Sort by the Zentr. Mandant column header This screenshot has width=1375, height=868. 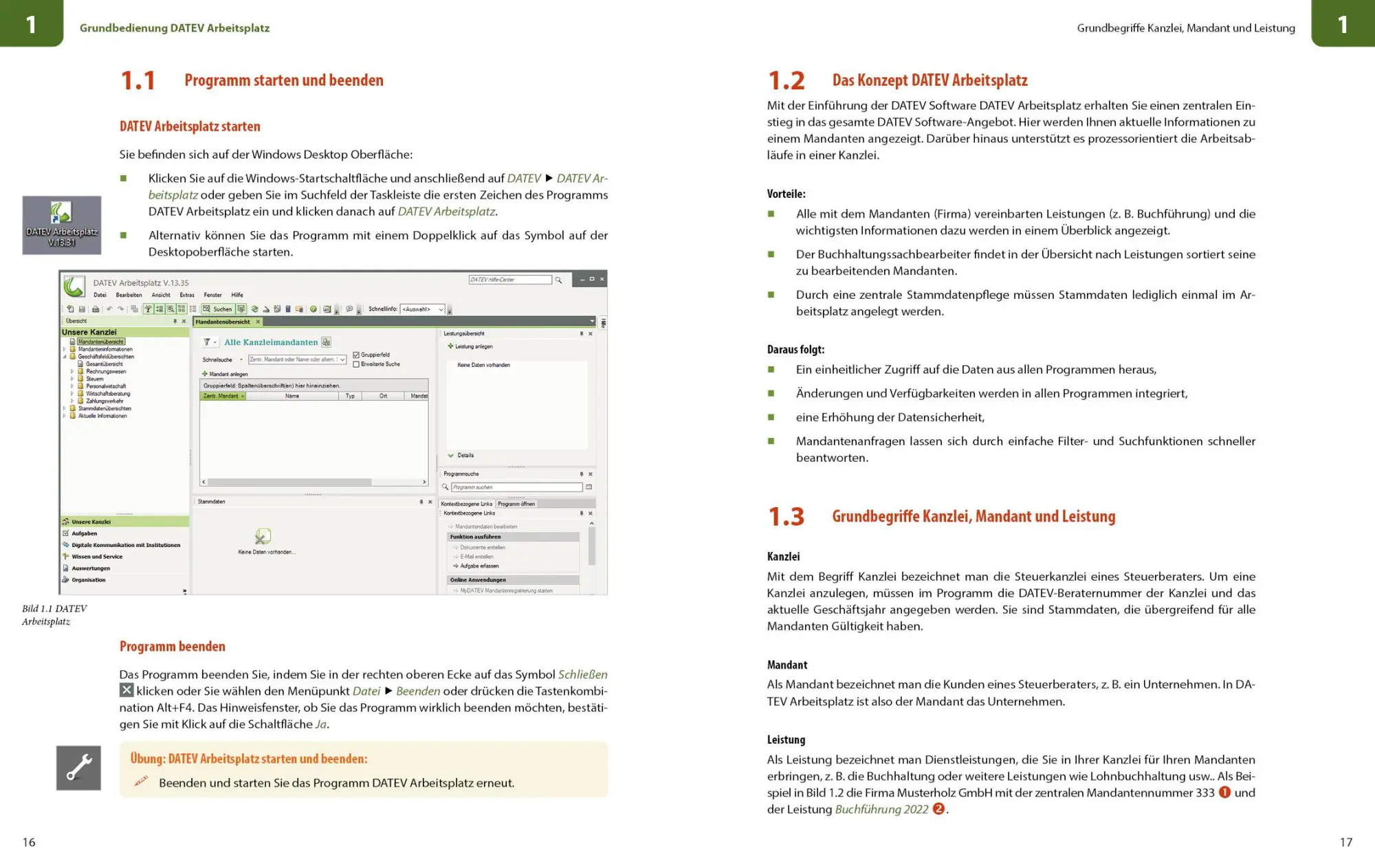tap(223, 396)
